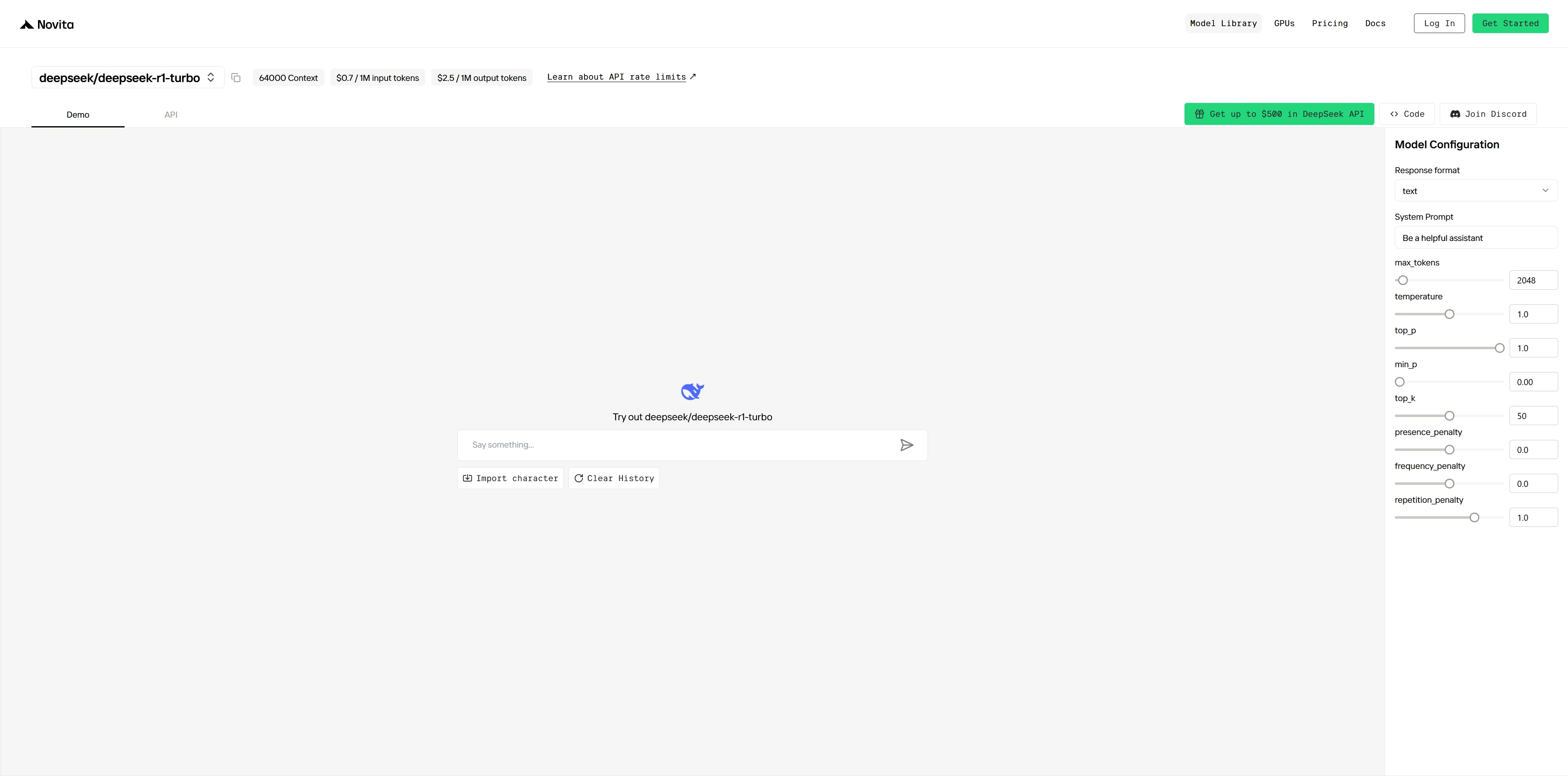Screen dimensions: 1568x776
Task: Click the Novita logo
Action: click(x=47, y=25)
